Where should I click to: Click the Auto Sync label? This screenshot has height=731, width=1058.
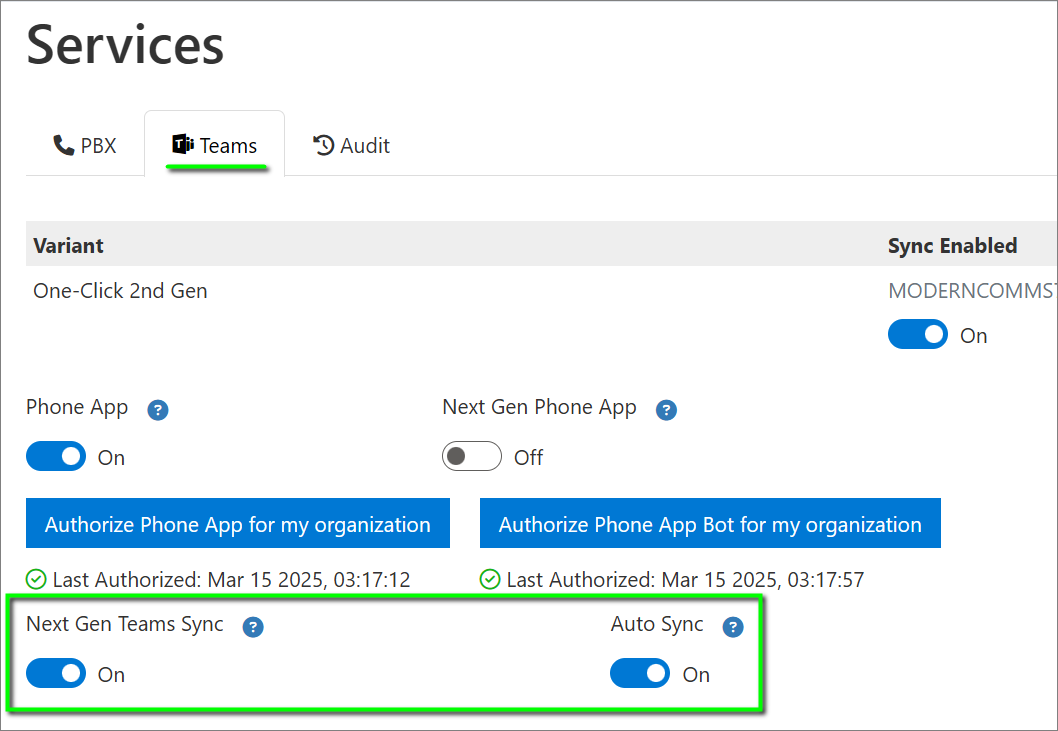coord(657,624)
